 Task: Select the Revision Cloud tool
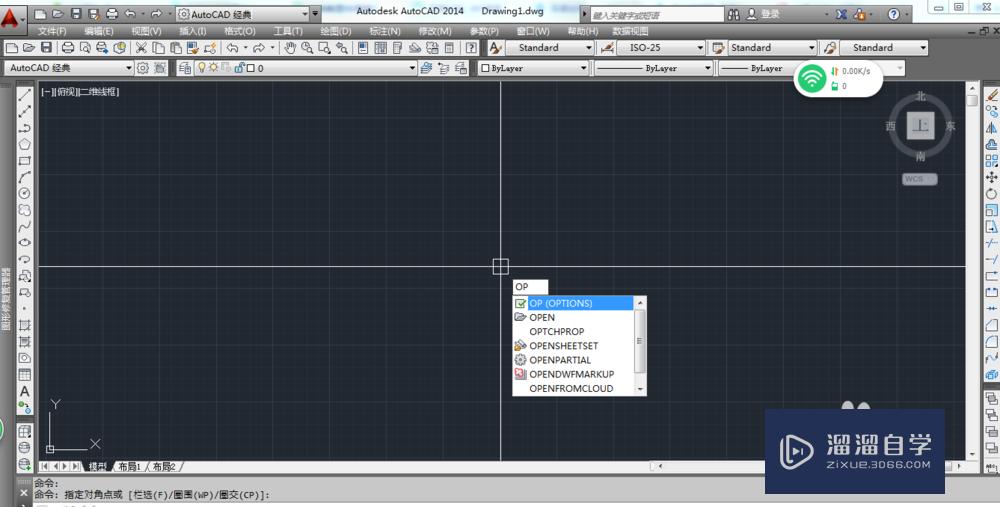(x=24, y=210)
